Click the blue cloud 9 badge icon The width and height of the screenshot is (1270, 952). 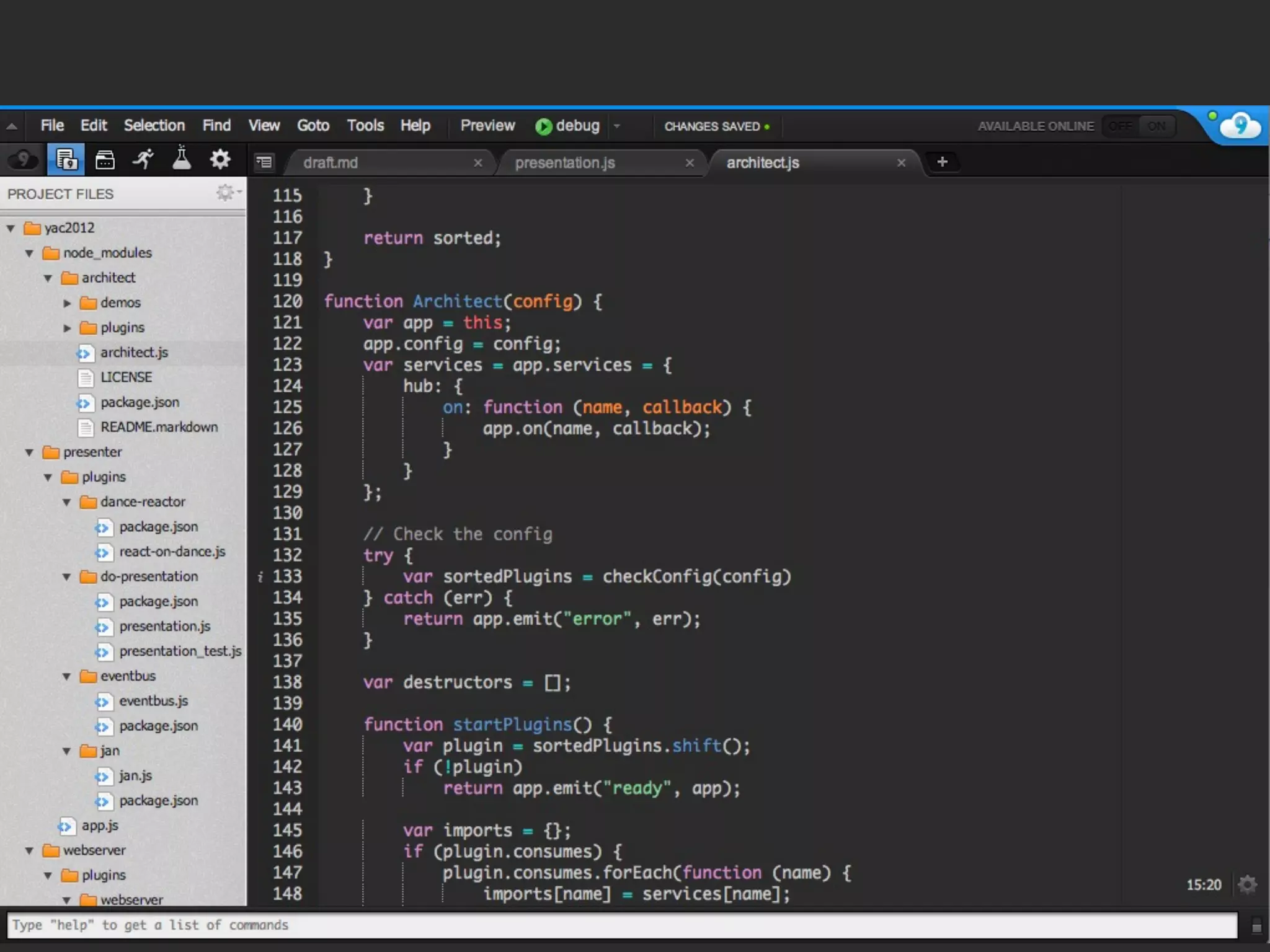coord(1240,126)
